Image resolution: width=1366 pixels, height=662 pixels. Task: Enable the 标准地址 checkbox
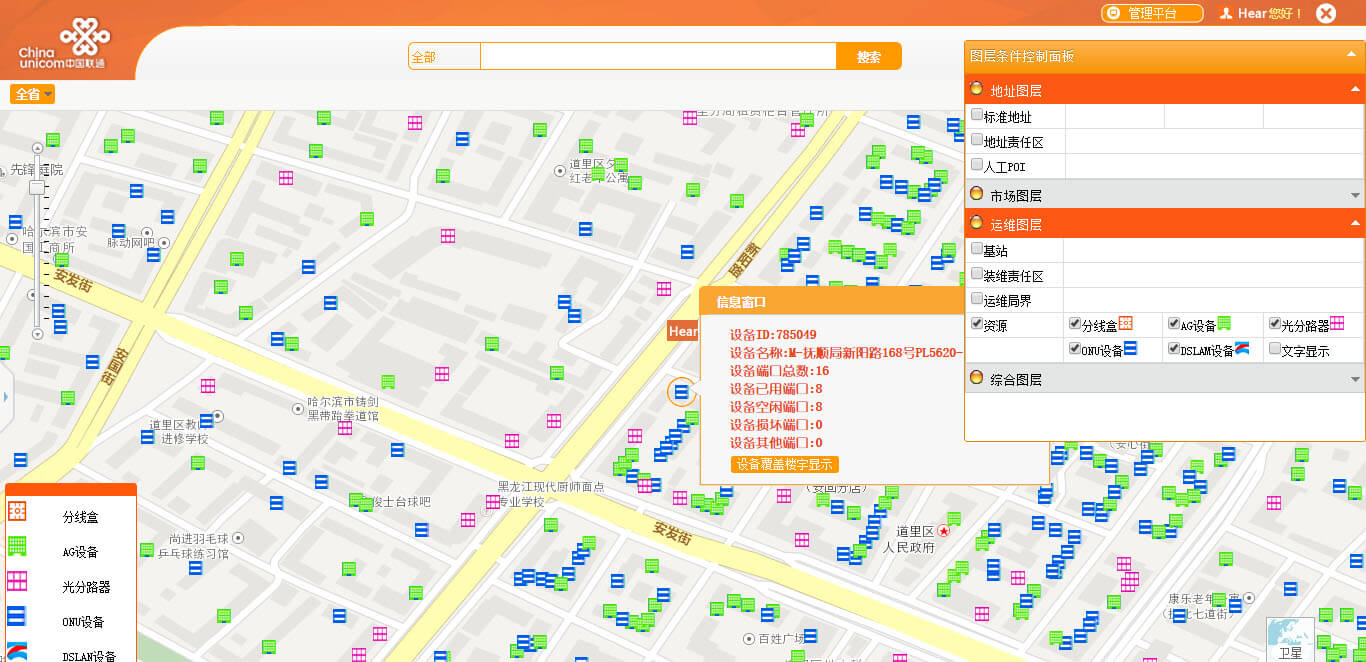tap(977, 115)
